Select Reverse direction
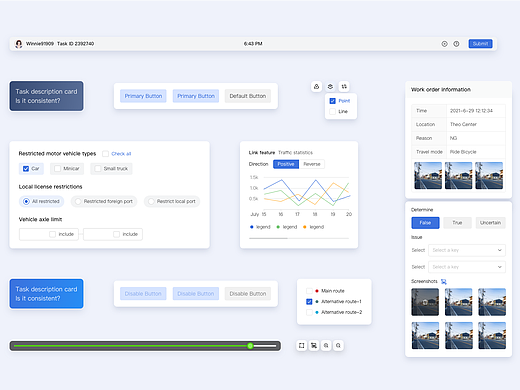Screen dimensions: 520x390 tap(312, 164)
